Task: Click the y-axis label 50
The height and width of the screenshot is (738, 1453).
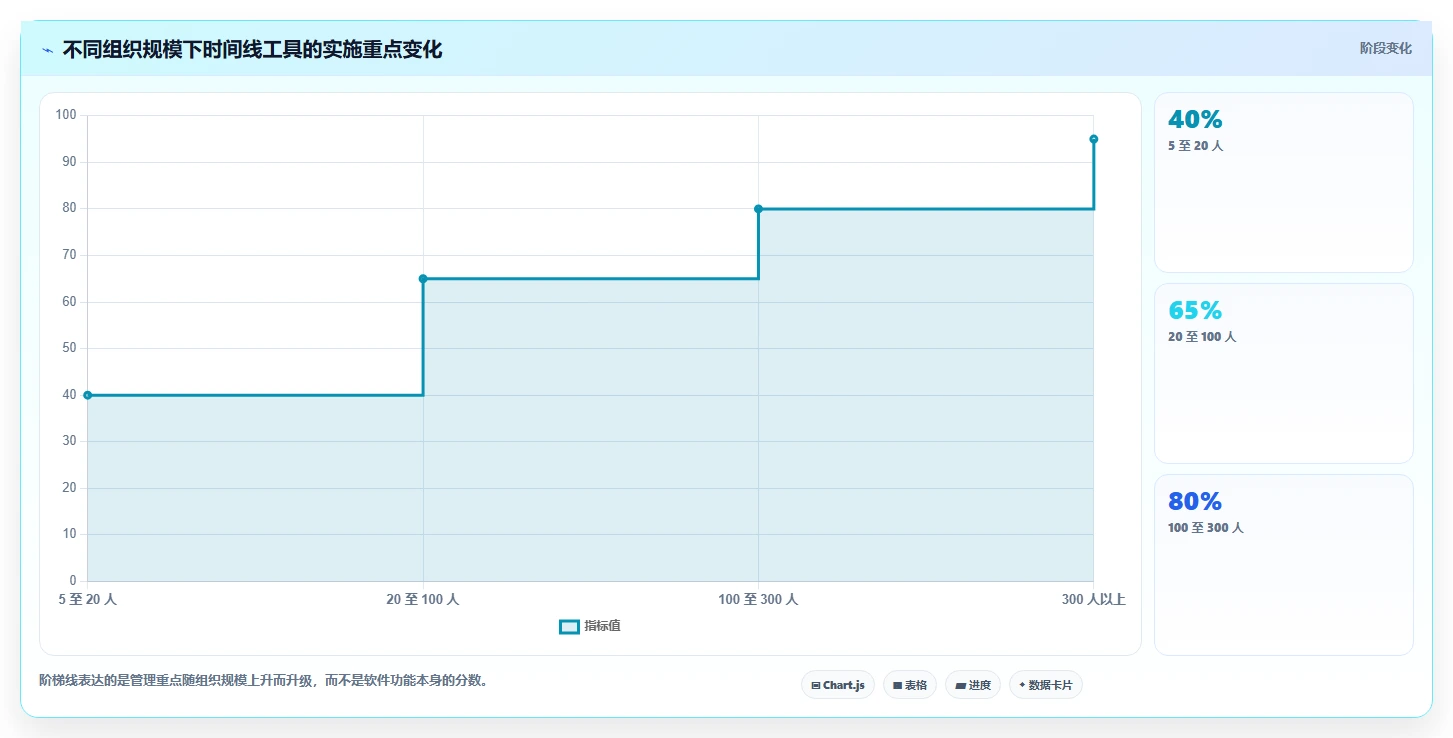Action: point(69,348)
